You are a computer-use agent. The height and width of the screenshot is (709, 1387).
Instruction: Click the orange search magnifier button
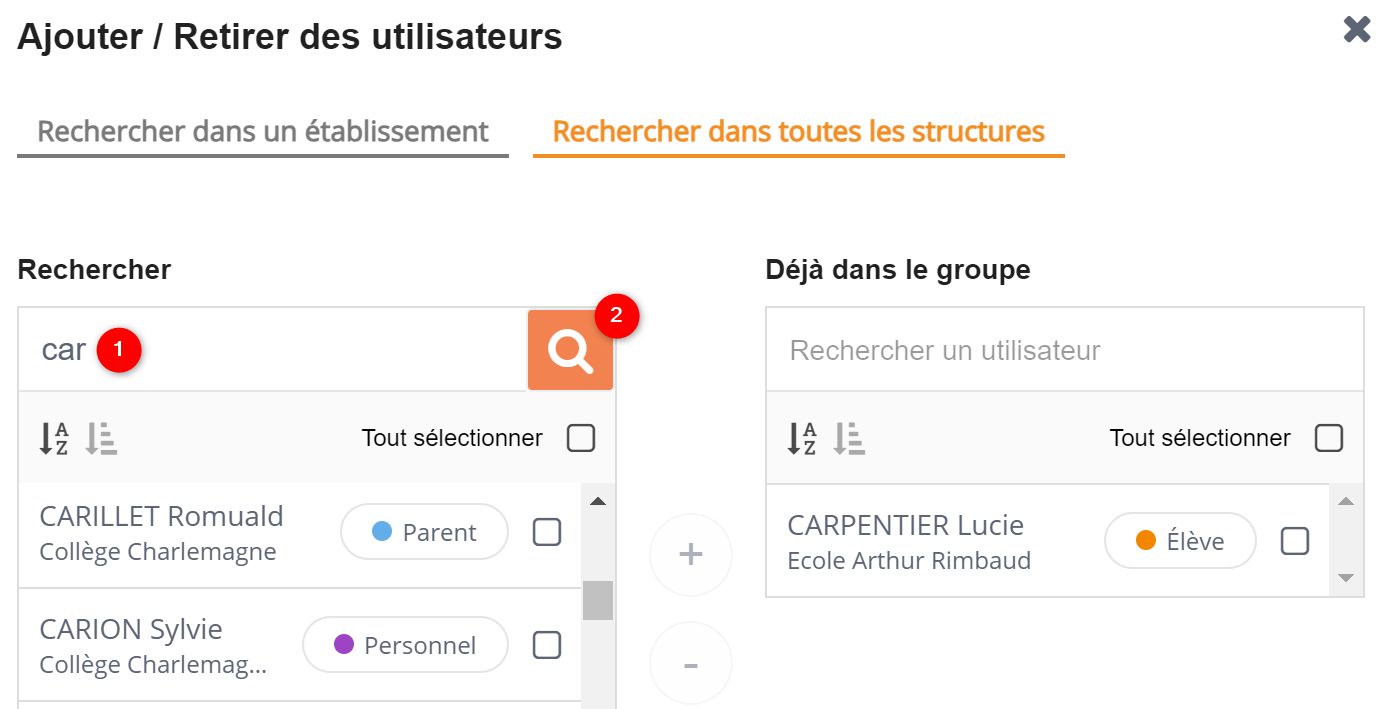pyautogui.click(x=570, y=350)
